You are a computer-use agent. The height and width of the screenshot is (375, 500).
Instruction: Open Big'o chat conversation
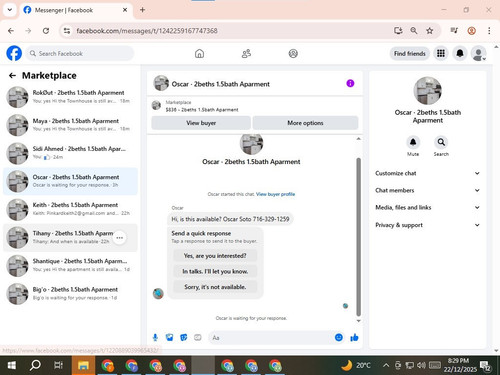click(70, 294)
